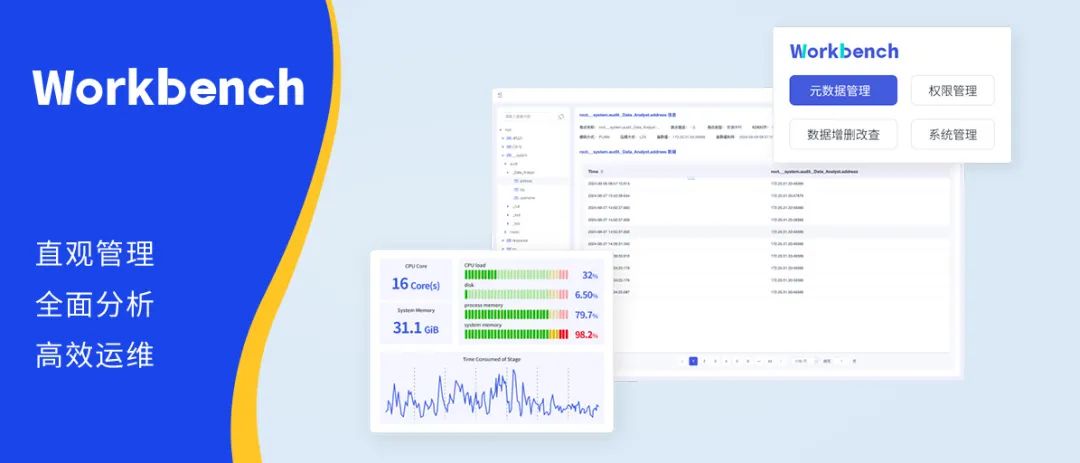Click the system memory progress bar
1080x463 pixels.
tap(517, 334)
